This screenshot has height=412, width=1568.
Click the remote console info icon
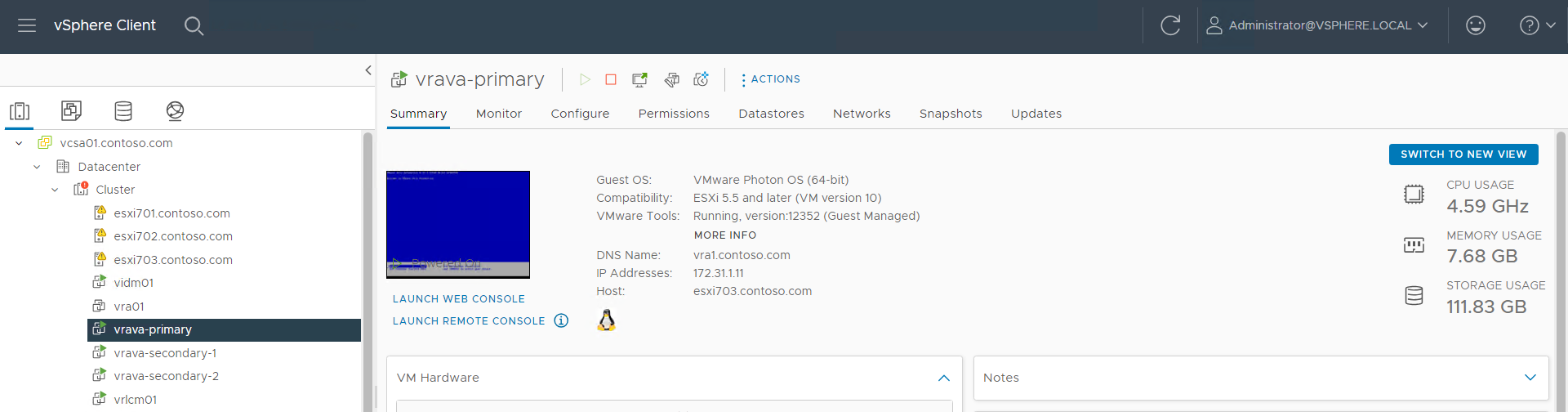[561, 320]
